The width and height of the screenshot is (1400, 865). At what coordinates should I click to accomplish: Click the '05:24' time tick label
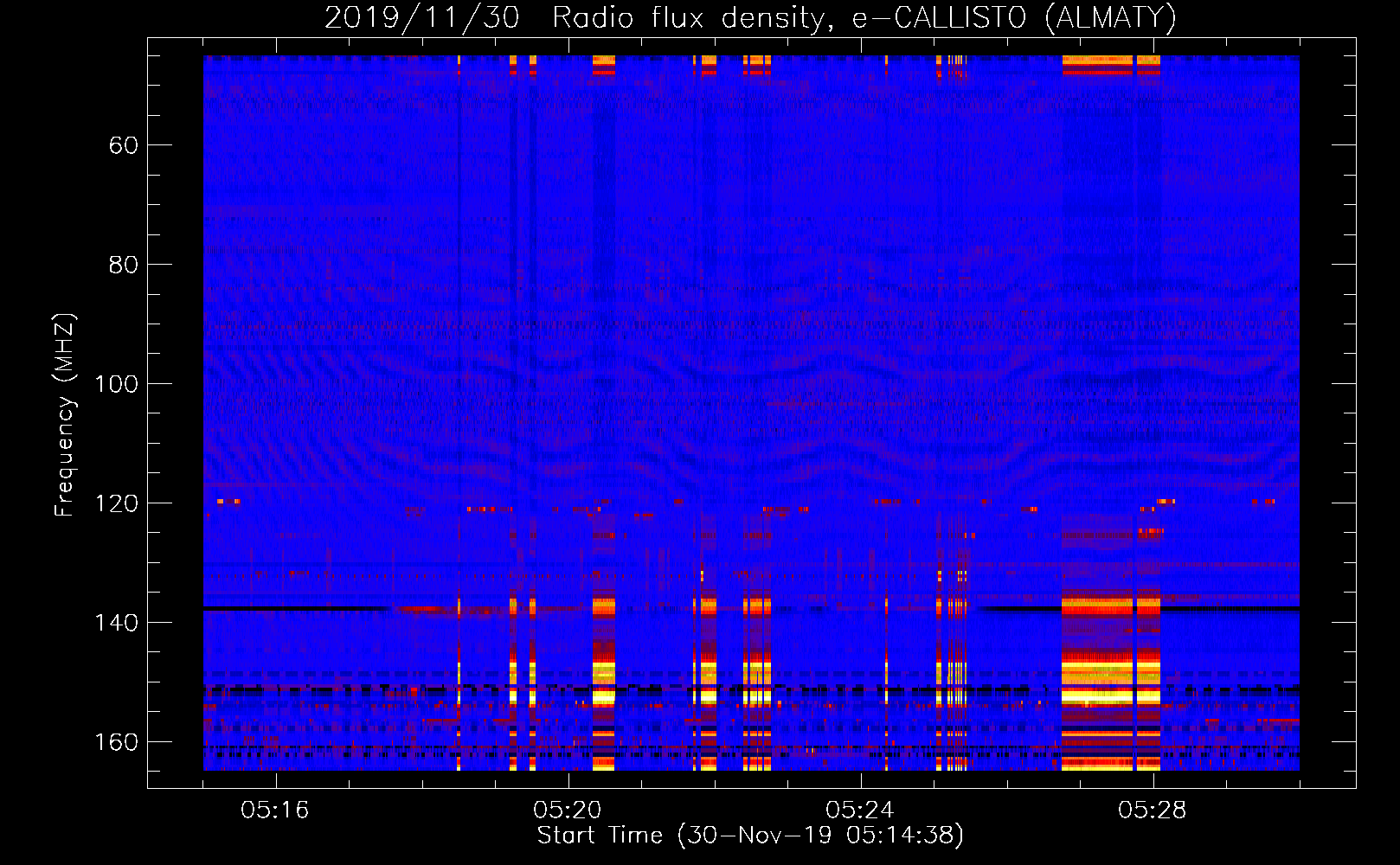[x=860, y=811]
